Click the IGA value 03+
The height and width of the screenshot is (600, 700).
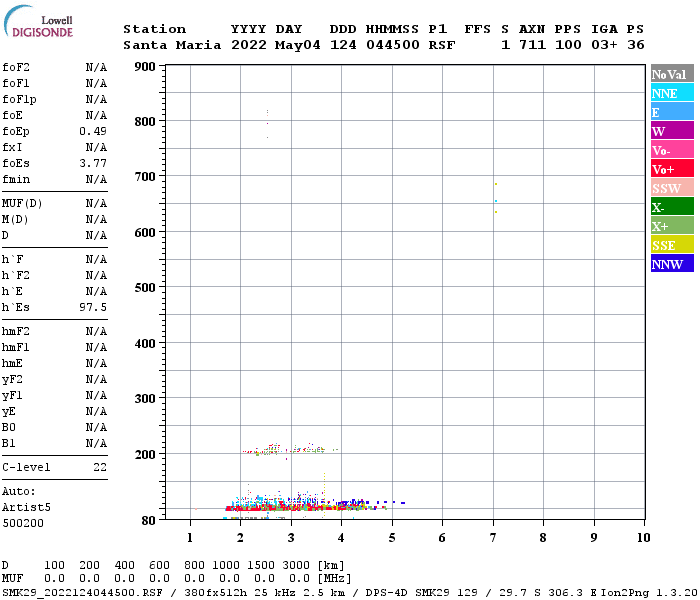604,45
